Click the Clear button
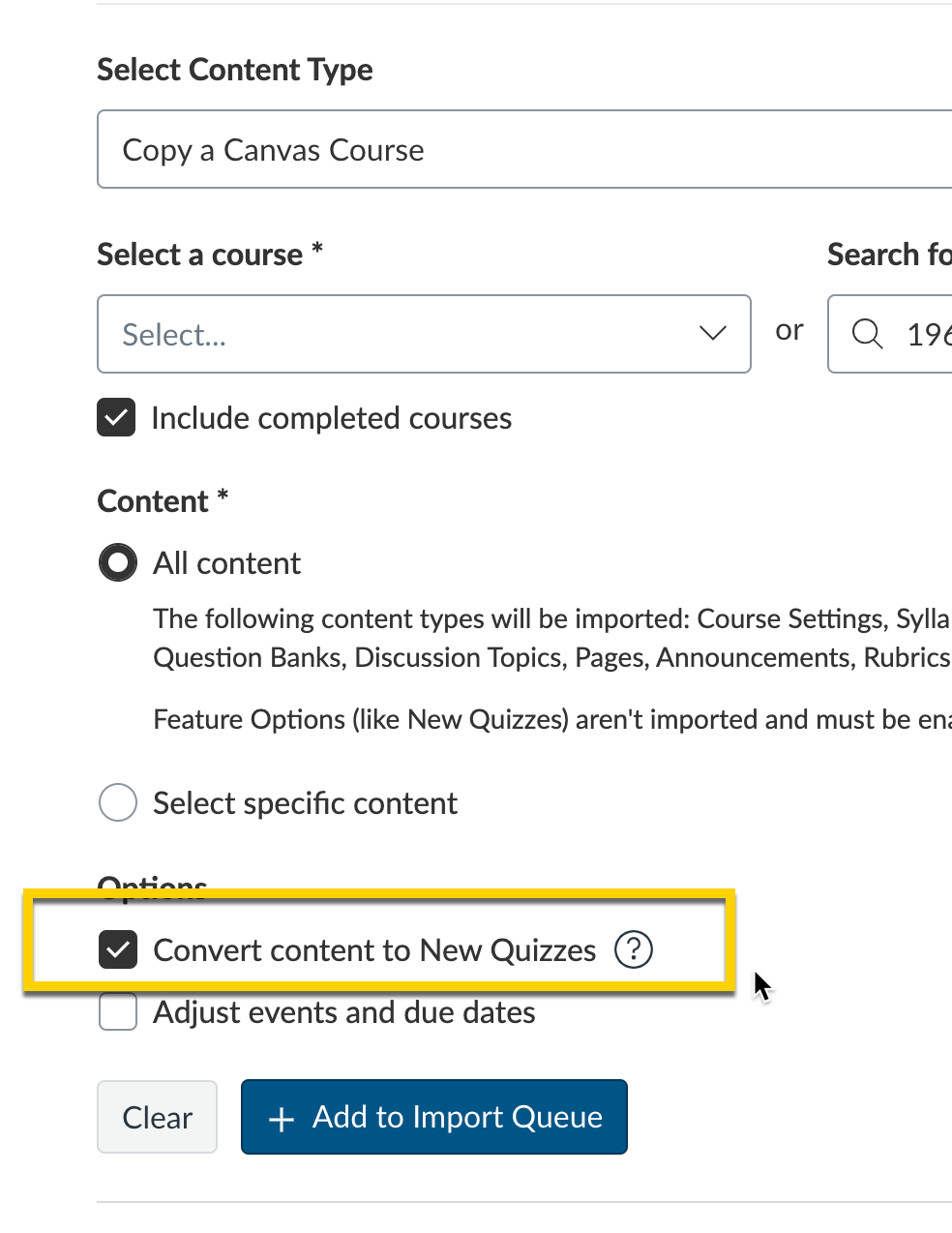 (157, 1117)
